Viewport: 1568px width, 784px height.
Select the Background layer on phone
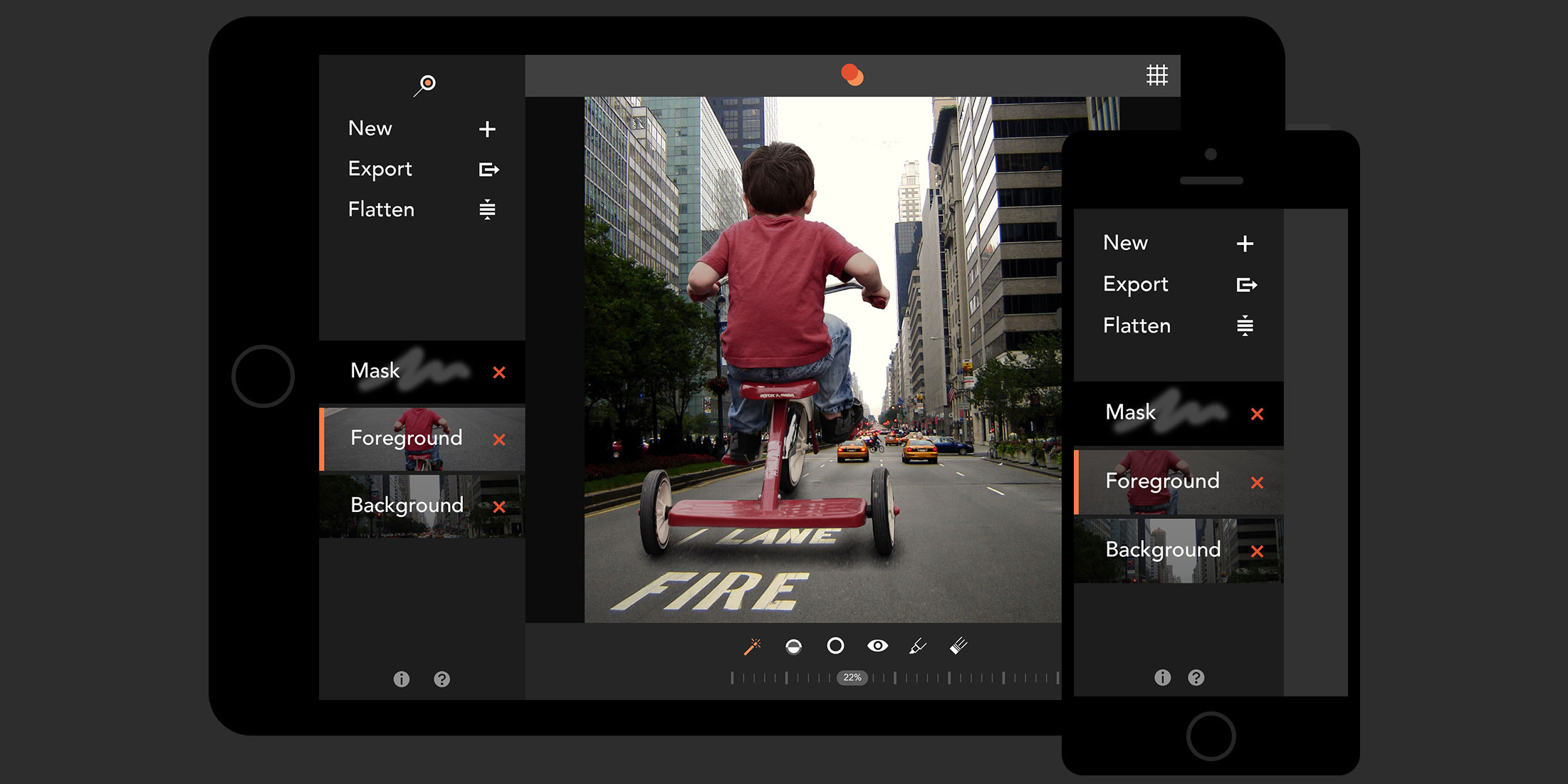tap(1162, 550)
